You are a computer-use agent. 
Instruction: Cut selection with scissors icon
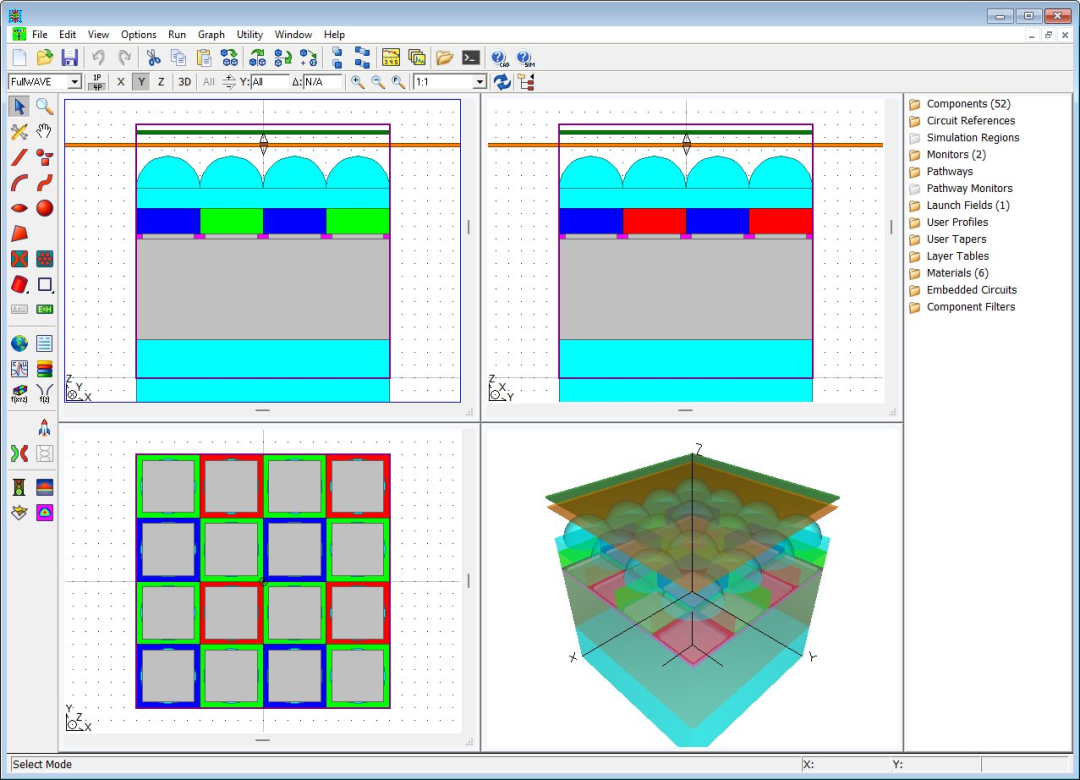[x=153, y=58]
